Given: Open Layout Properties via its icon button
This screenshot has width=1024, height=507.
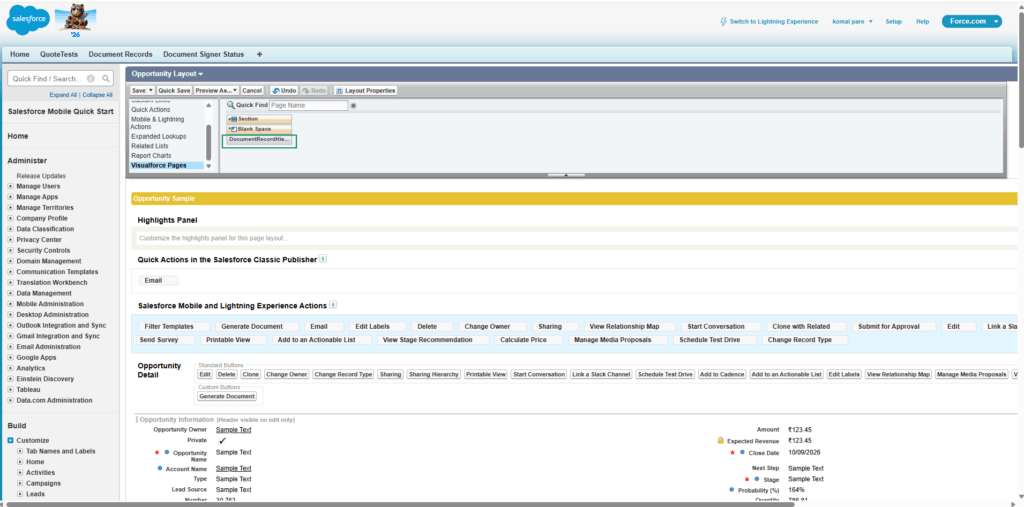Looking at the screenshot, I should (x=365, y=90).
